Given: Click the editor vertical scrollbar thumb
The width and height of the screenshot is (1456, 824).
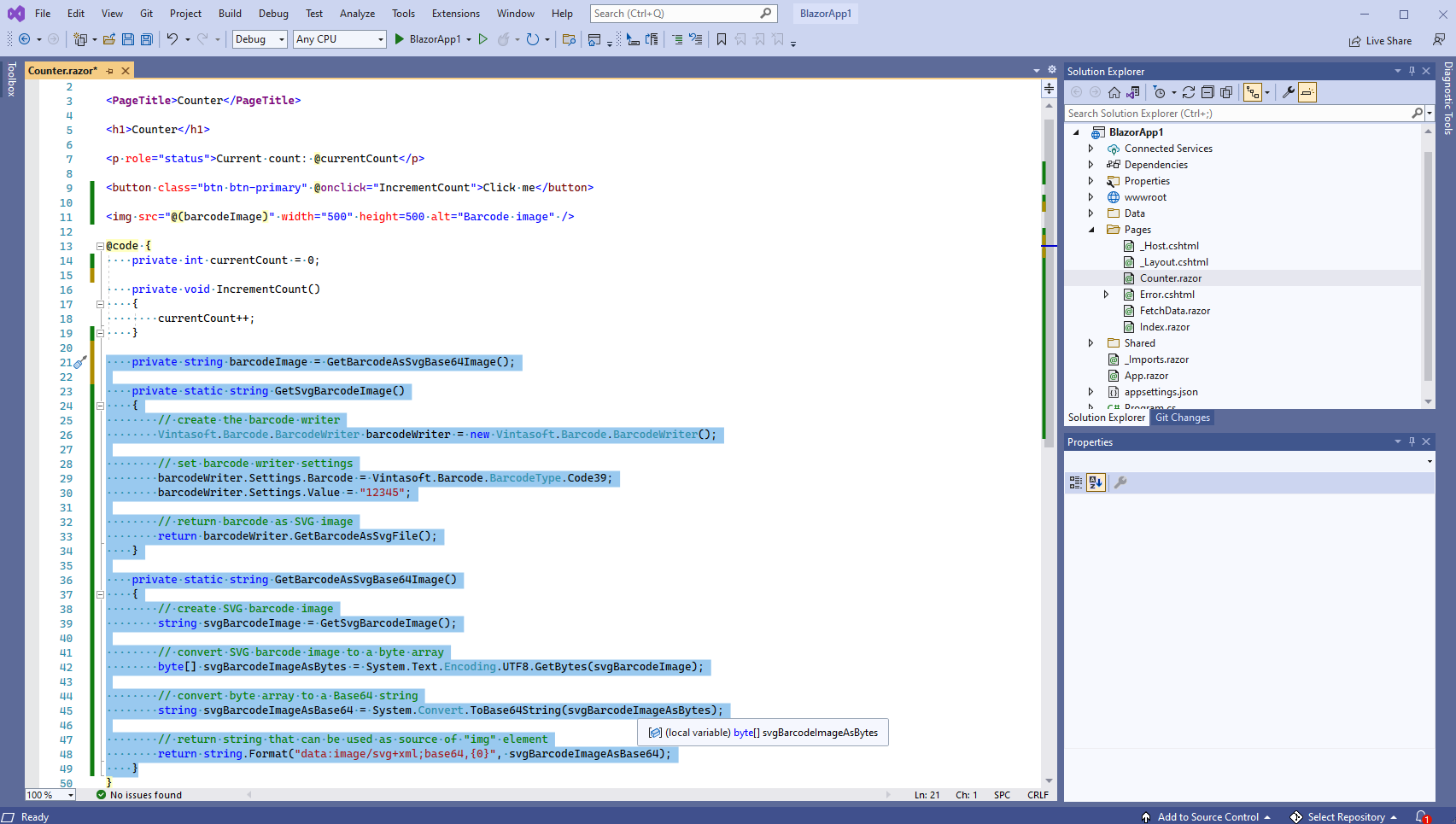Looking at the screenshot, I should (1050, 282).
